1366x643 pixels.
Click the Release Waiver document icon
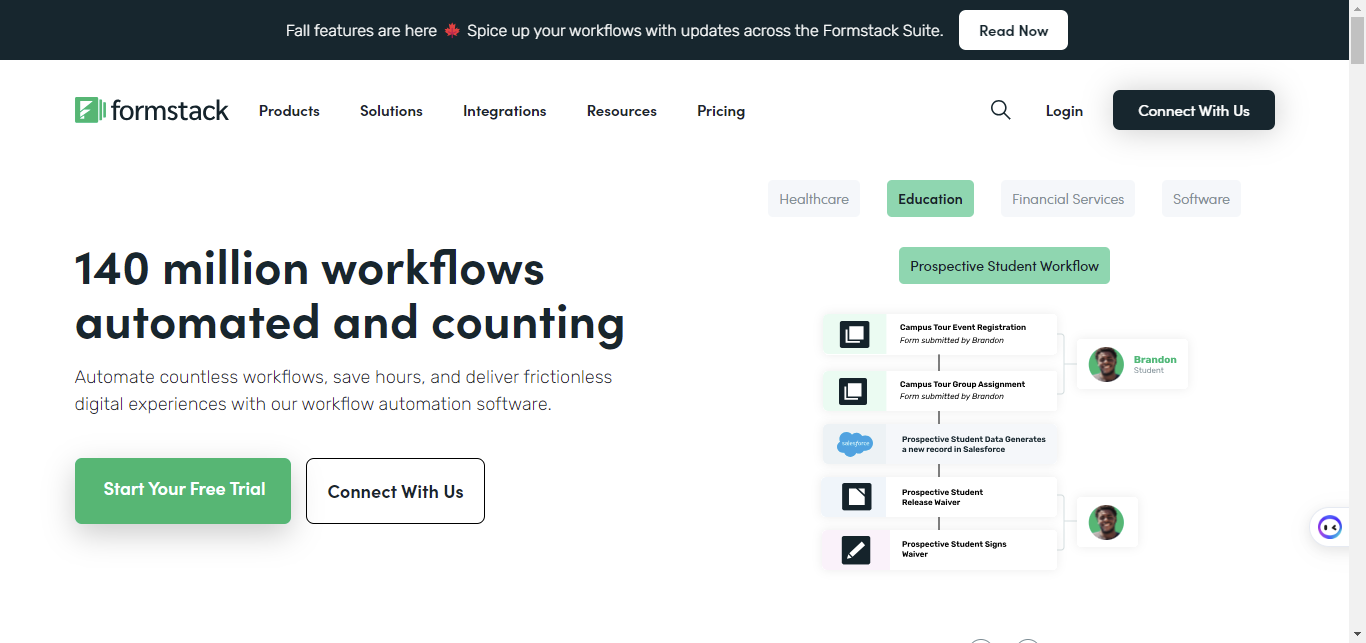[856, 496]
